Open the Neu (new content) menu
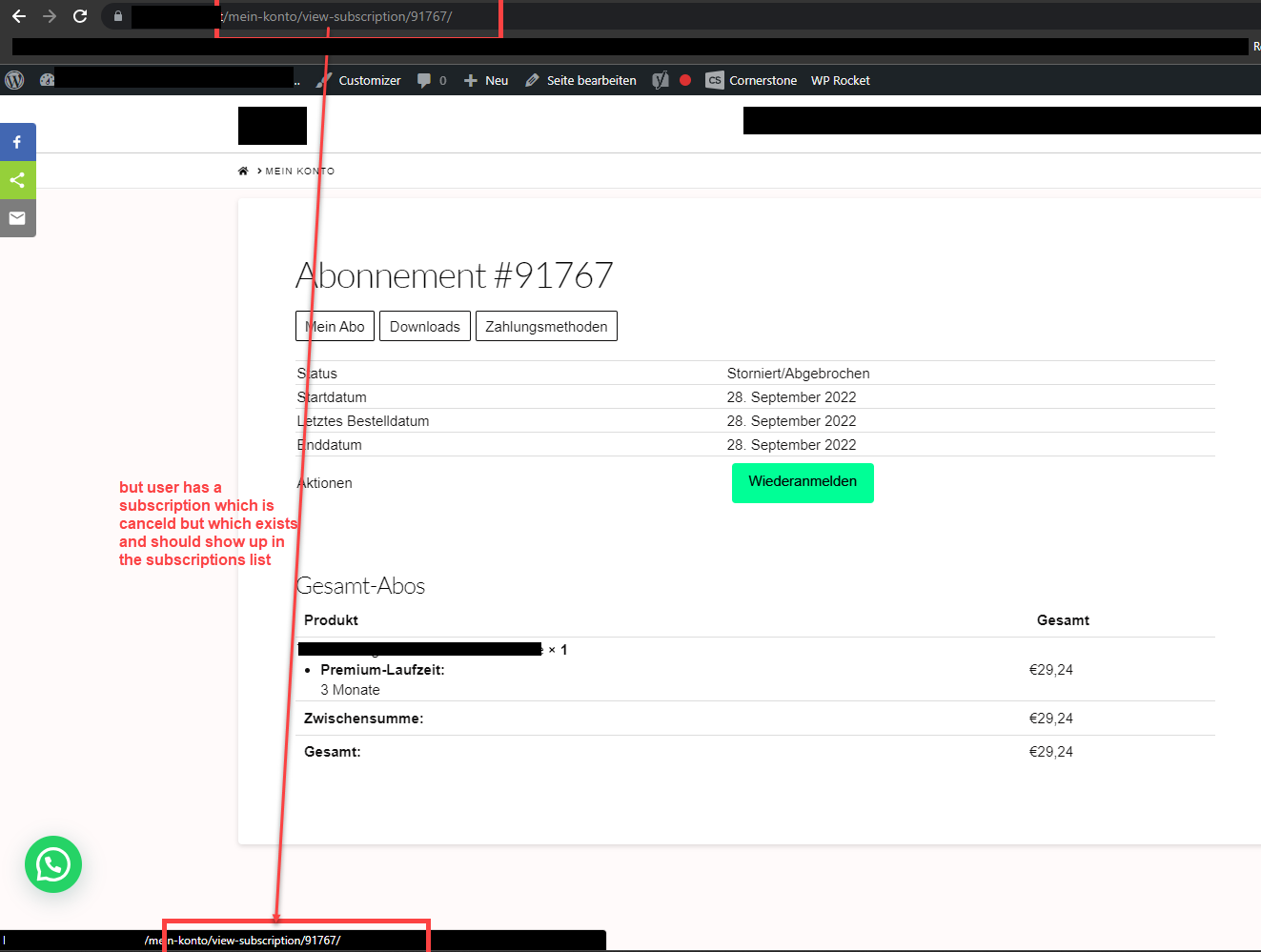1261x952 pixels. 486,80
